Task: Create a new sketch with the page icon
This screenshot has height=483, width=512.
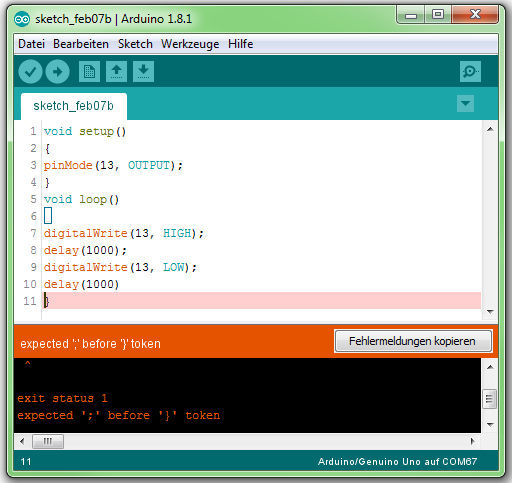Action: (x=89, y=71)
